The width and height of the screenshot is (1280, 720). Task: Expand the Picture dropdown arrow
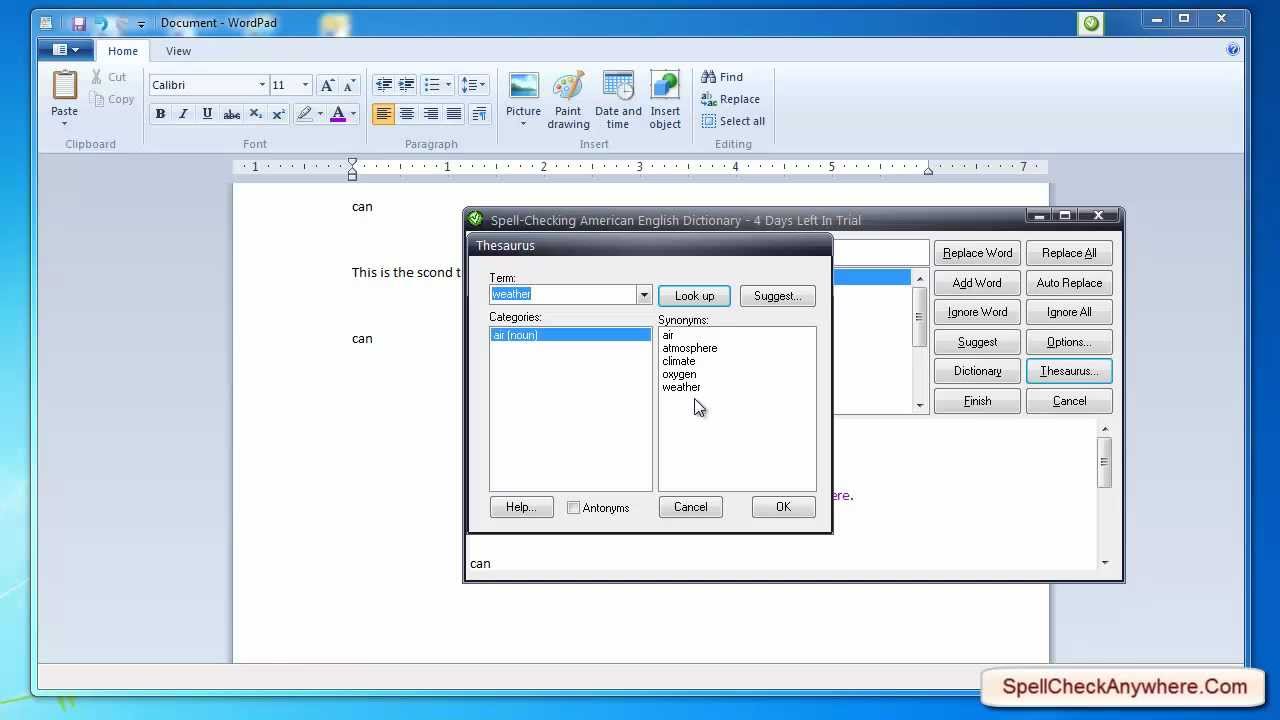(x=523, y=124)
